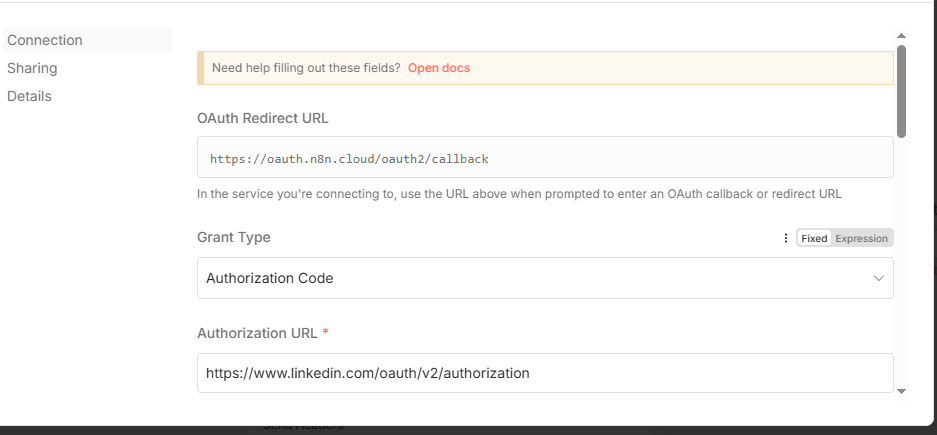The width and height of the screenshot is (937, 435).
Task: Click the scroll down arrow
Action: point(901,391)
